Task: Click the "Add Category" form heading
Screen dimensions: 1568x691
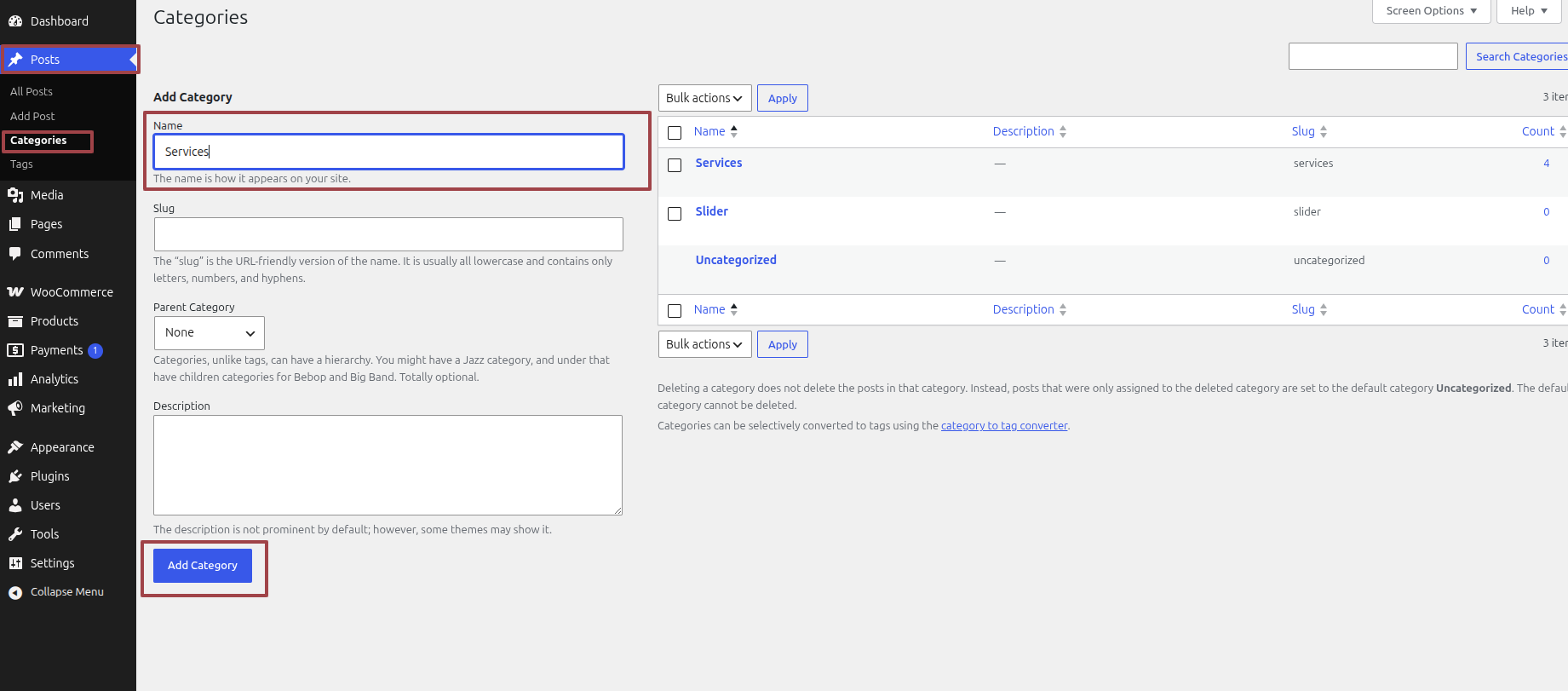Action: (x=192, y=97)
